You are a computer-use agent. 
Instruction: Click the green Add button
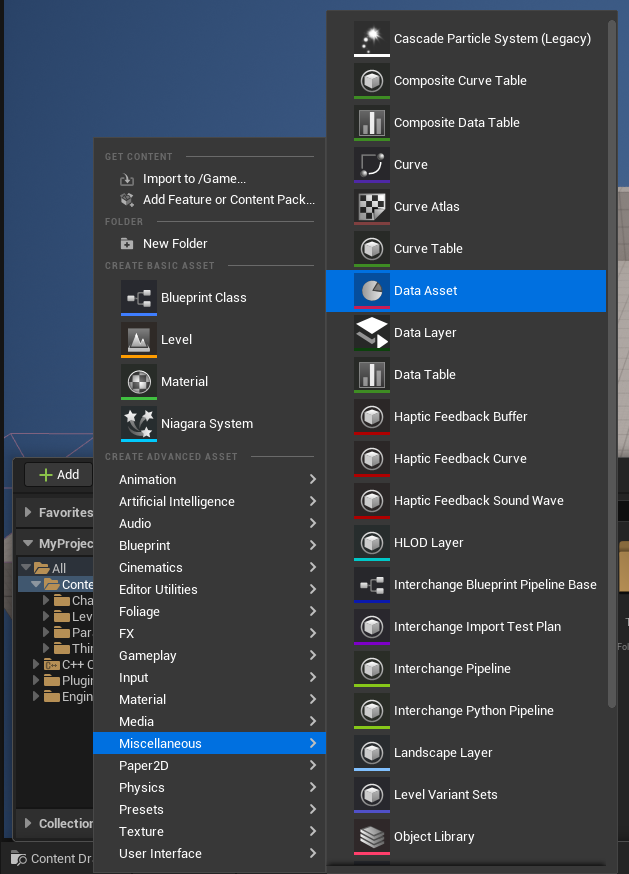(x=56, y=474)
